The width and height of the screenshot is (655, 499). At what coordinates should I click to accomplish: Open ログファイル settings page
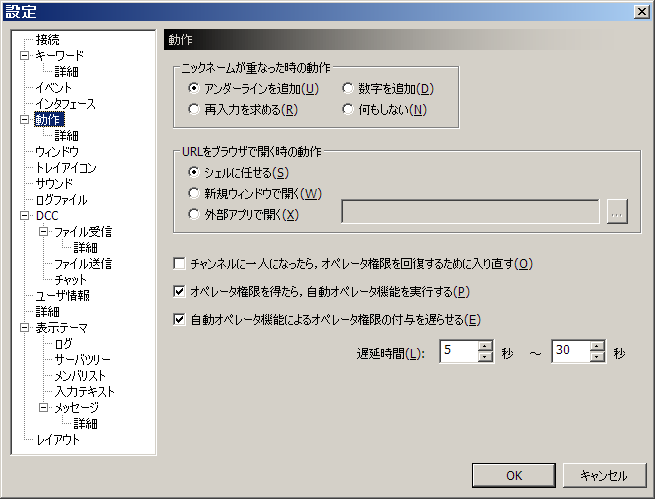(x=61, y=200)
